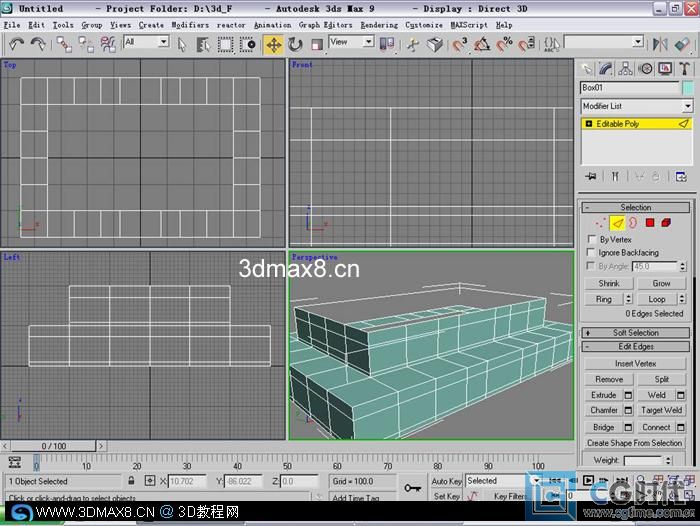Viewport: 700px width, 526px height.
Task: Open the Modifiers menu
Action: 190,25
